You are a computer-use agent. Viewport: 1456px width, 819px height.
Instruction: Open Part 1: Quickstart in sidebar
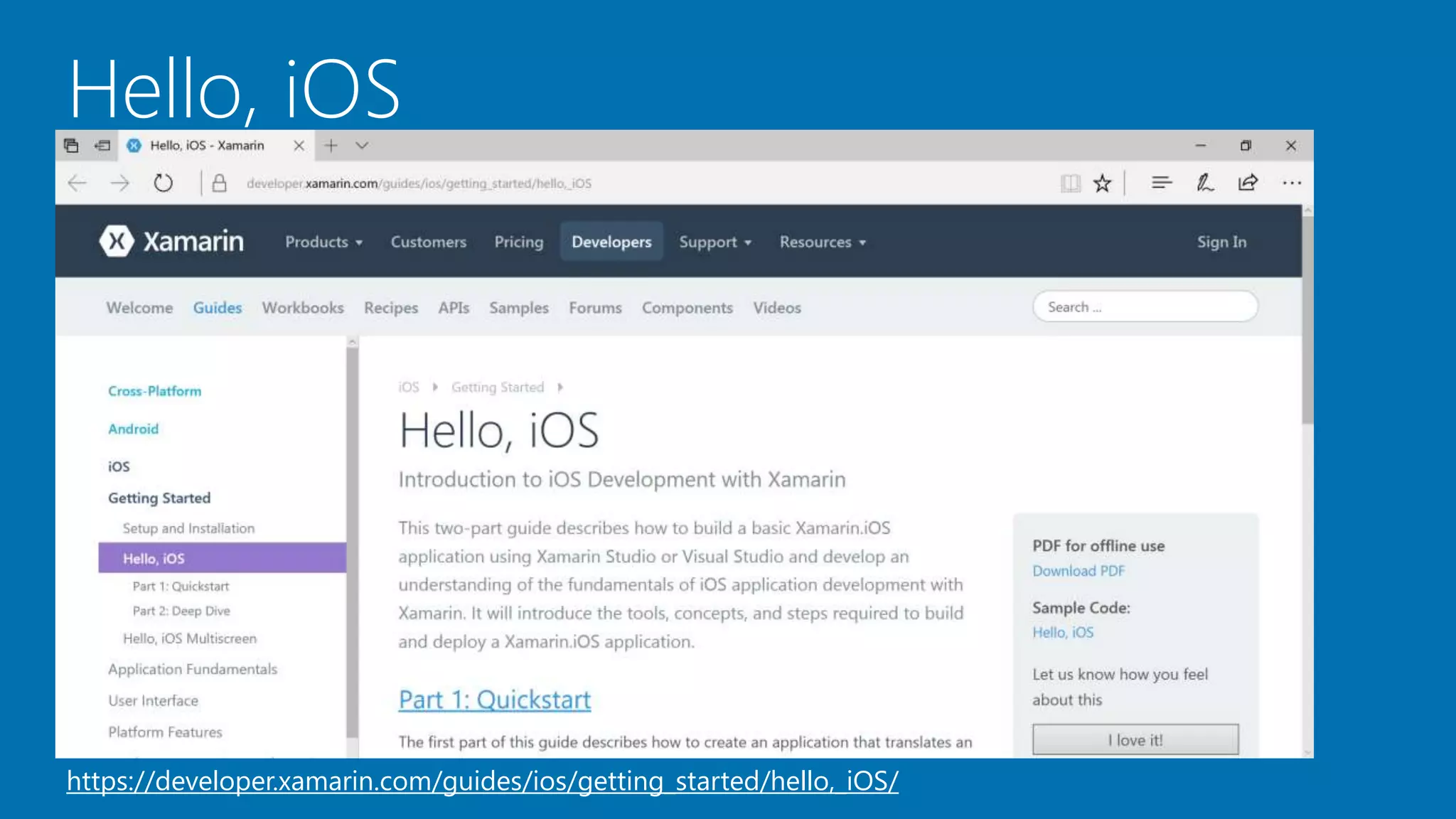click(181, 587)
